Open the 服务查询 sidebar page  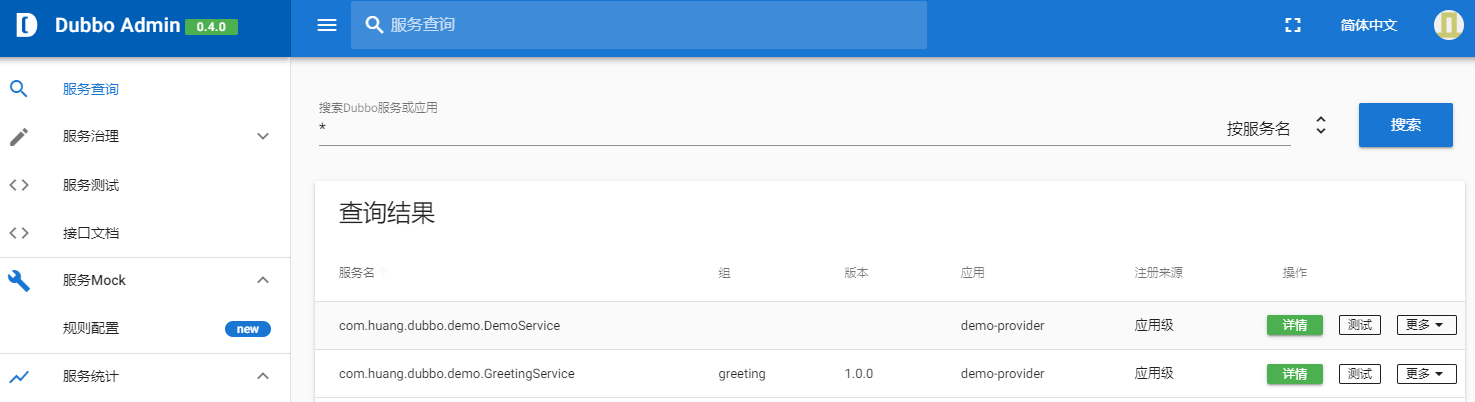pos(91,89)
